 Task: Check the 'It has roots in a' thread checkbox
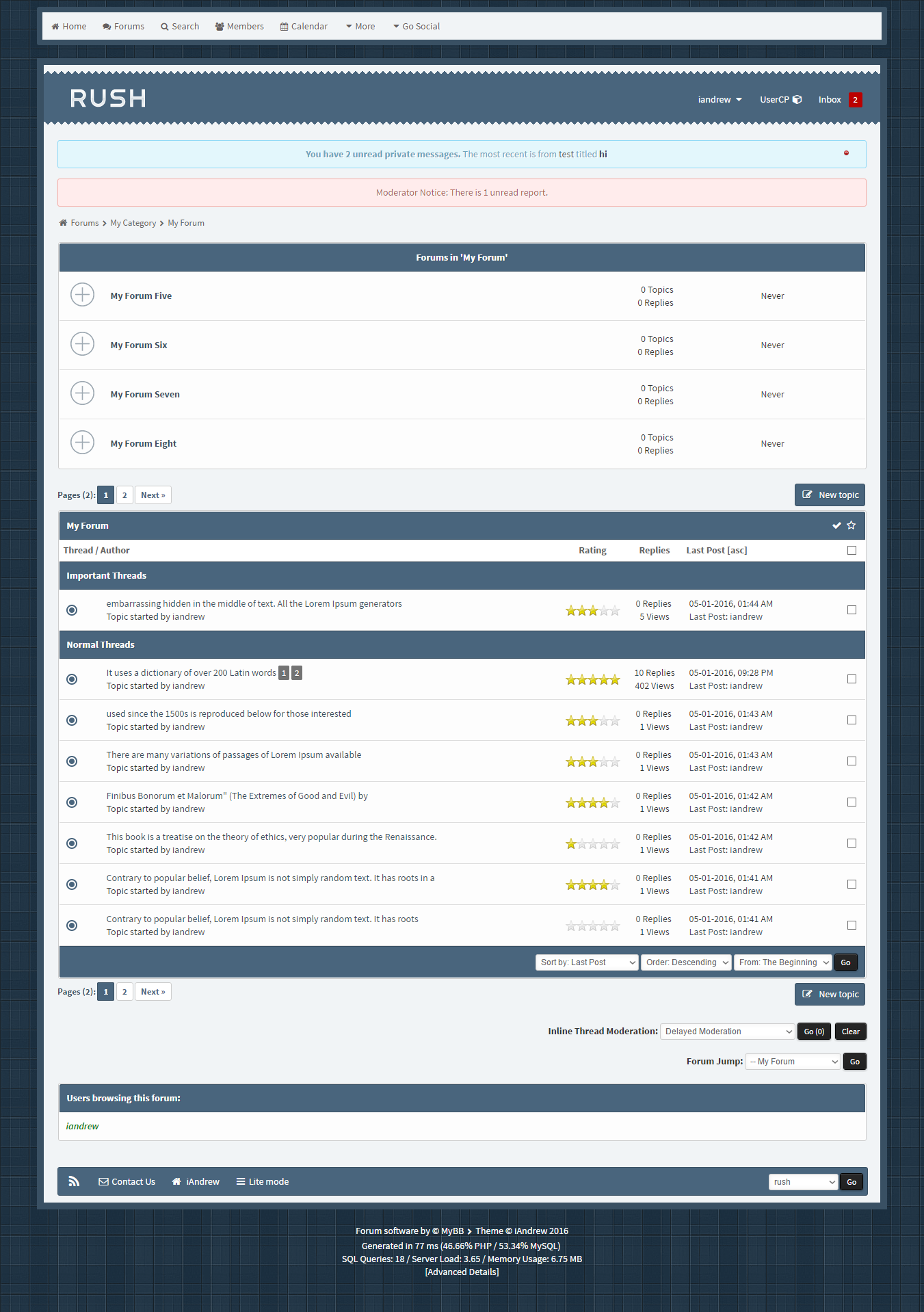852,884
